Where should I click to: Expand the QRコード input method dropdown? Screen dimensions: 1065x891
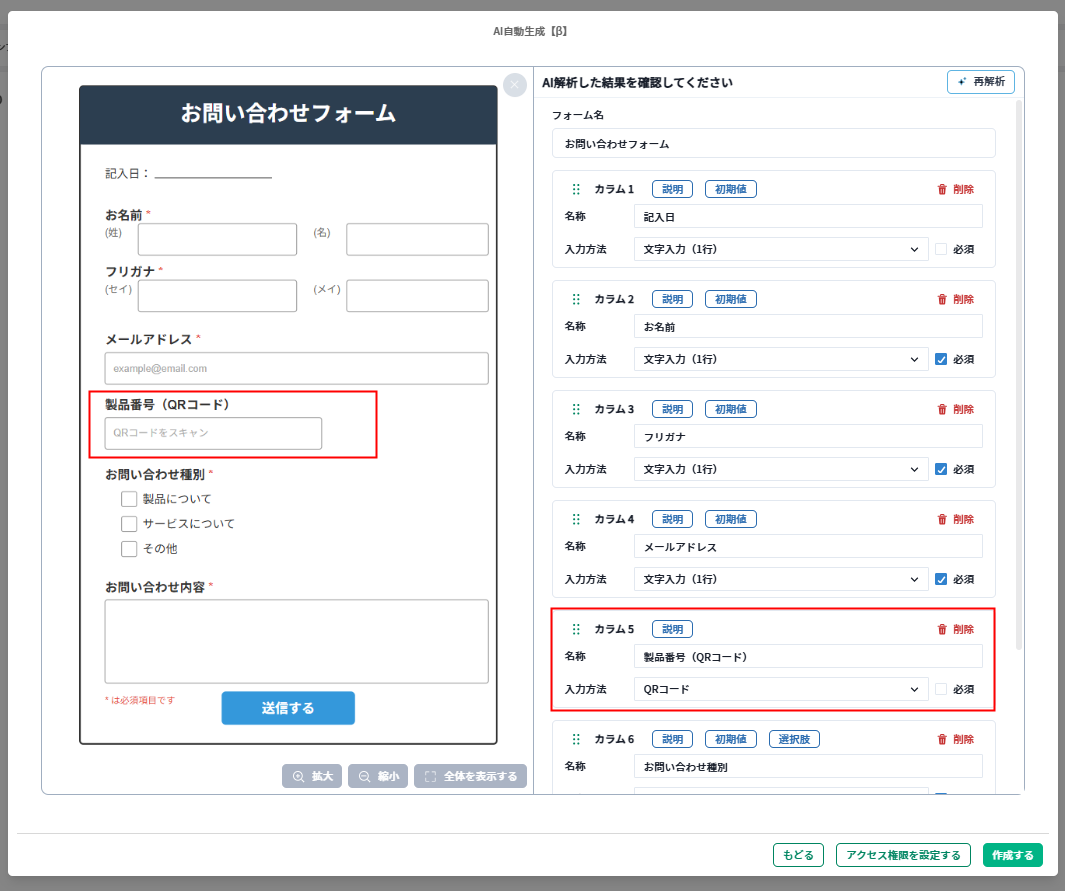pos(781,689)
